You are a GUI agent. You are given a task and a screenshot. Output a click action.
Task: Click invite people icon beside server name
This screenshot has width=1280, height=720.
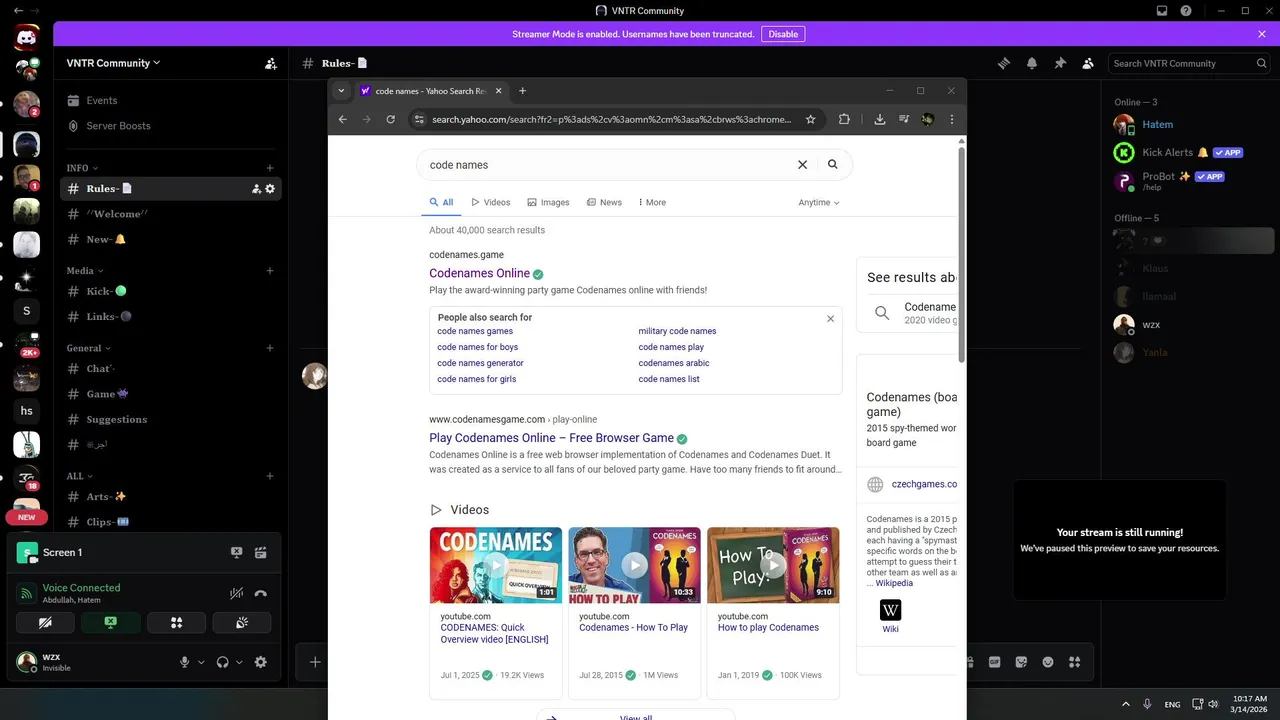click(270, 63)
